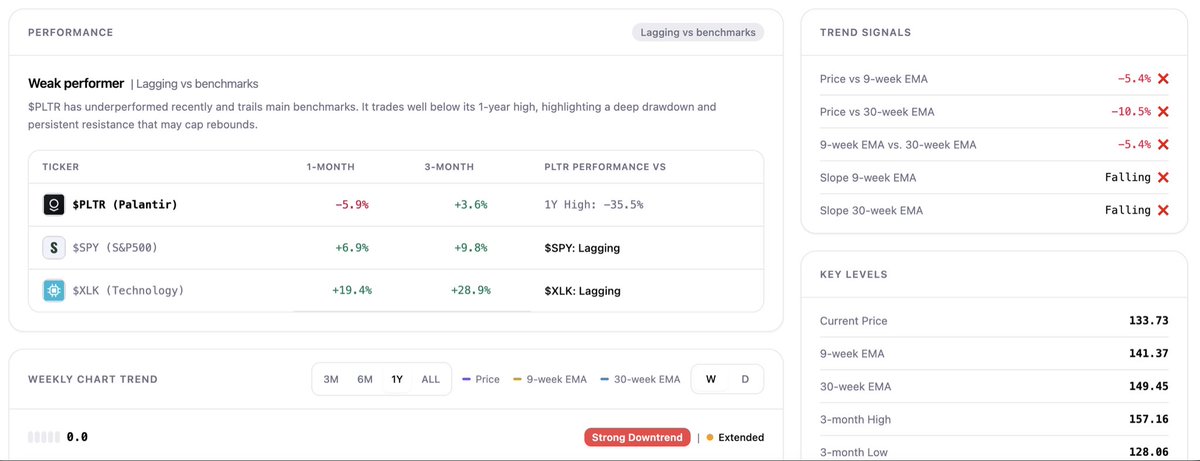
Task: Click 30-week EMA level value 149.45
Action: pos(1148,387)
